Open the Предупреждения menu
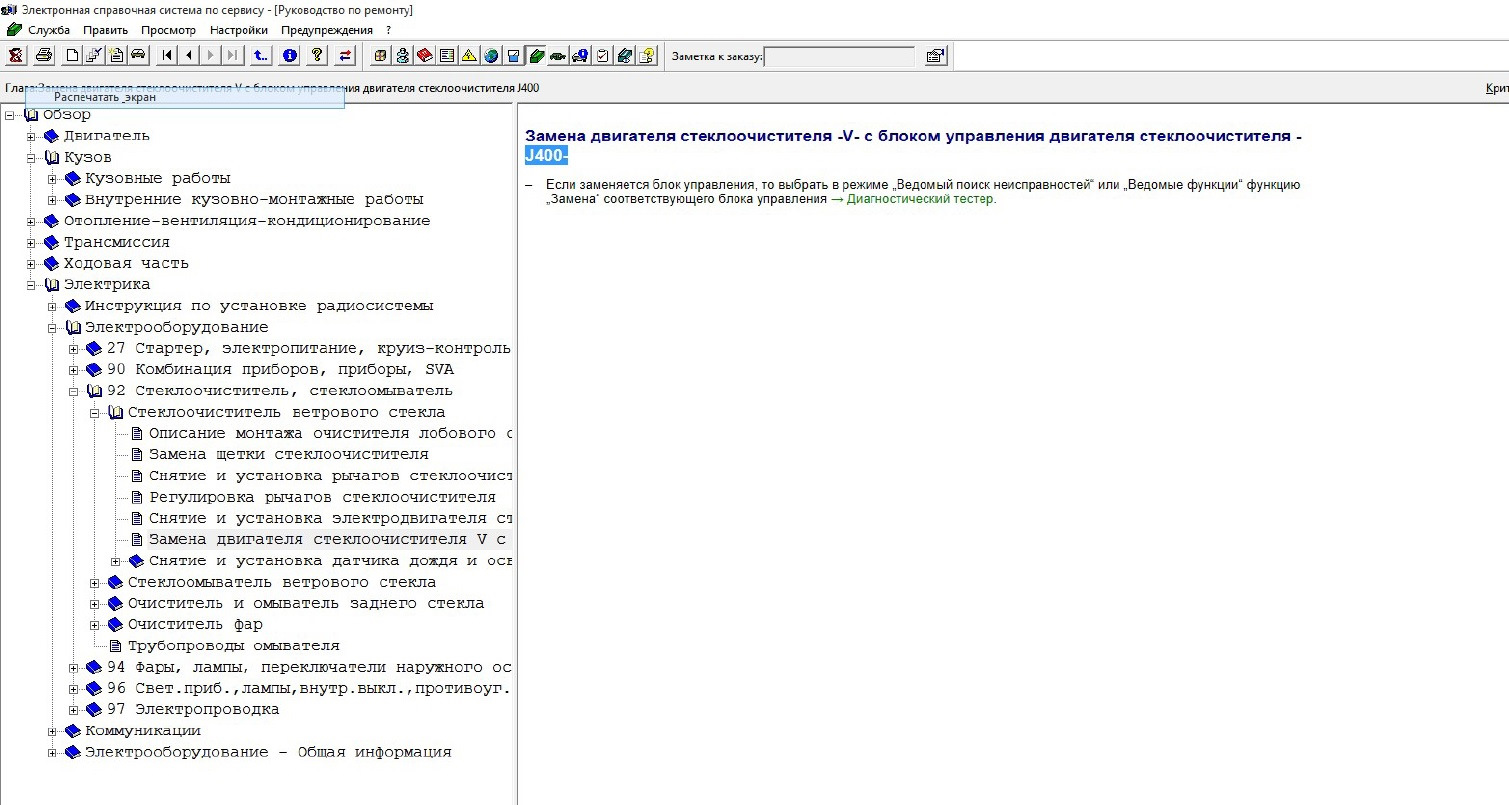This screenshot has height=805, width=1509. point(326,30)
